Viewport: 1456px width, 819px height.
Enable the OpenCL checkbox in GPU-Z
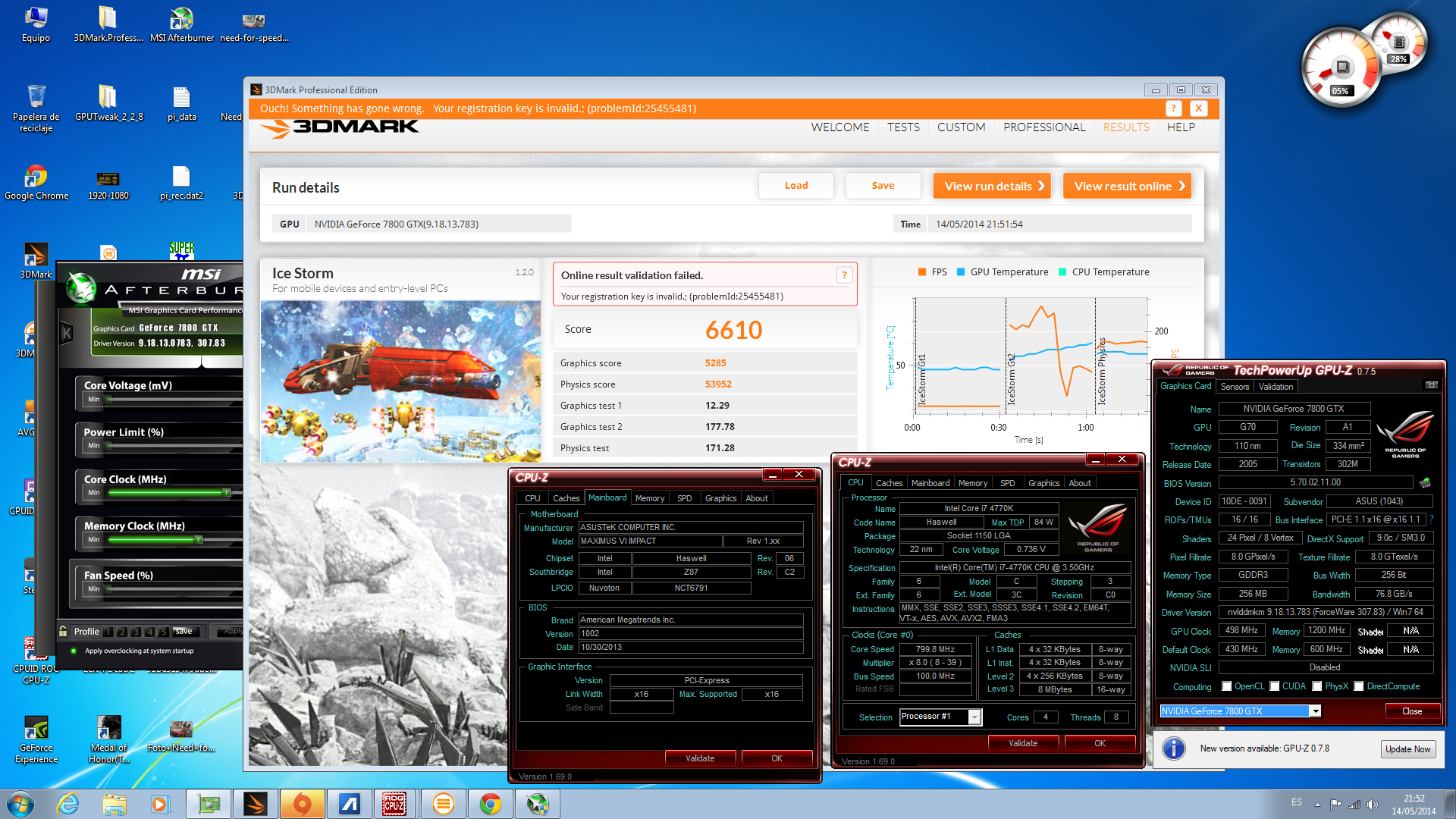1226,686
